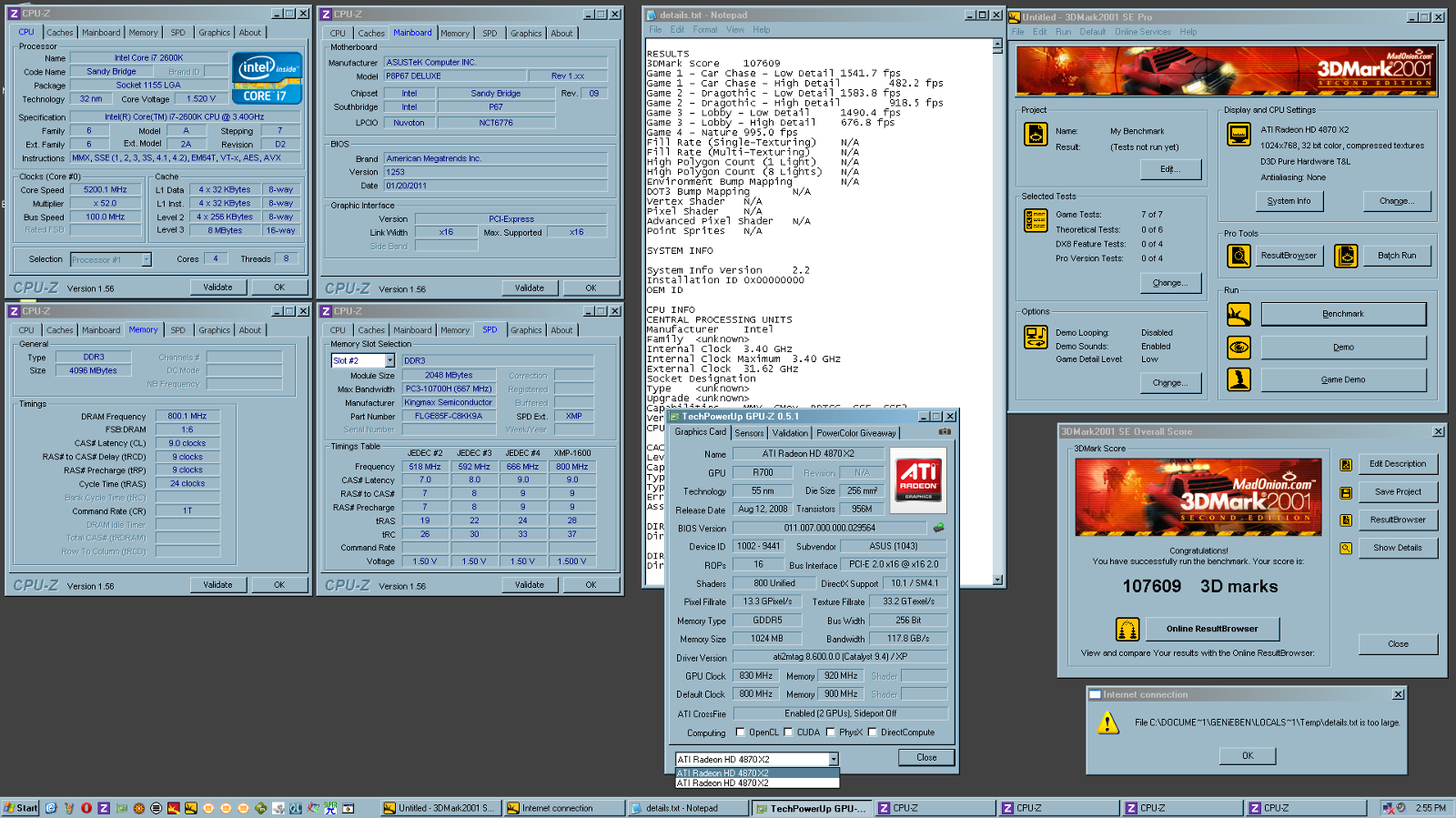The width and height of the screenshot is (1456, 818).
Task: Start the Benchmark in 3DMark2001
Action: tap(1343, 314)
